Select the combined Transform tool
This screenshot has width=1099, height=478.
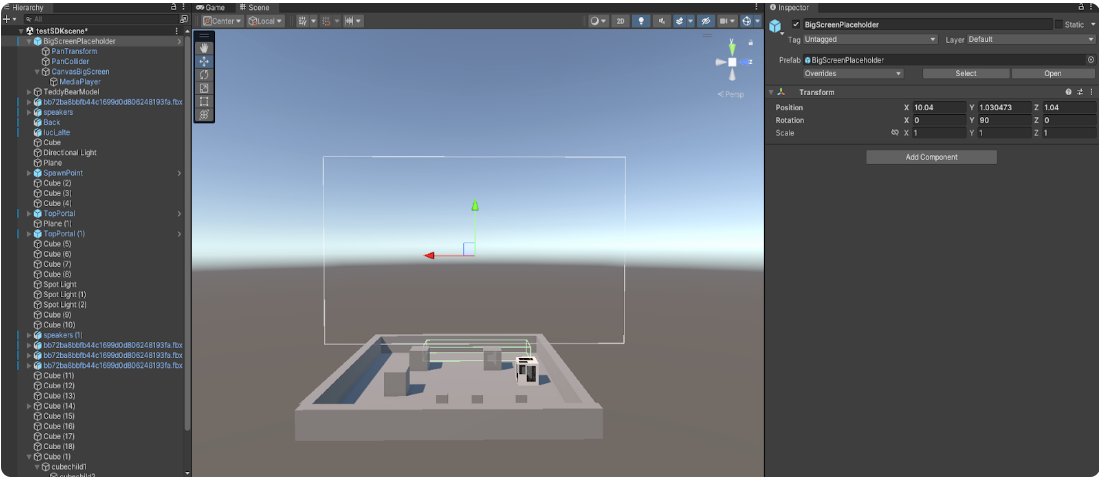point(204,115)
